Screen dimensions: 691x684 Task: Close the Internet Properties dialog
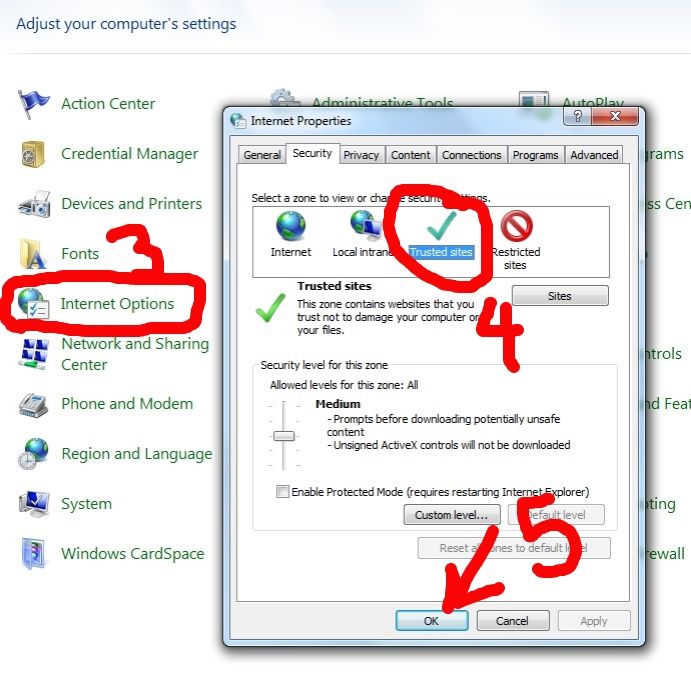pyautogui.click(x=615, y=116)
